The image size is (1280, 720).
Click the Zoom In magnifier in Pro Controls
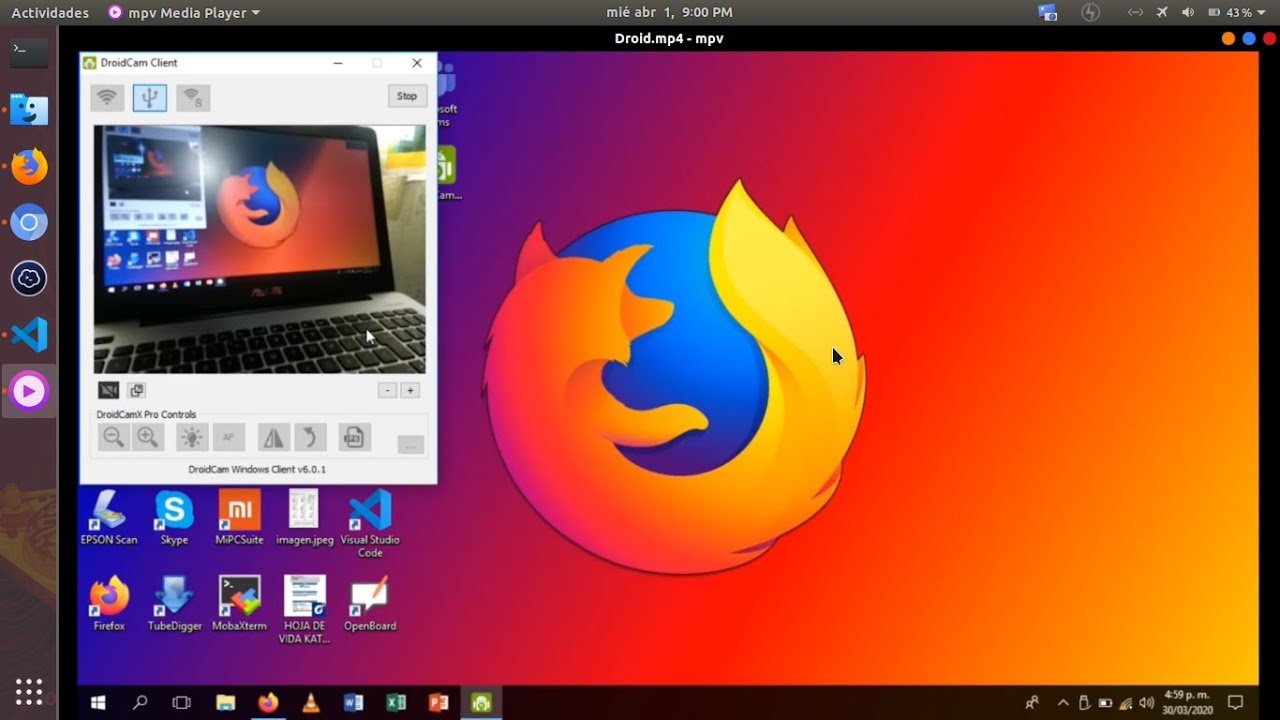[x=148, y=437]
